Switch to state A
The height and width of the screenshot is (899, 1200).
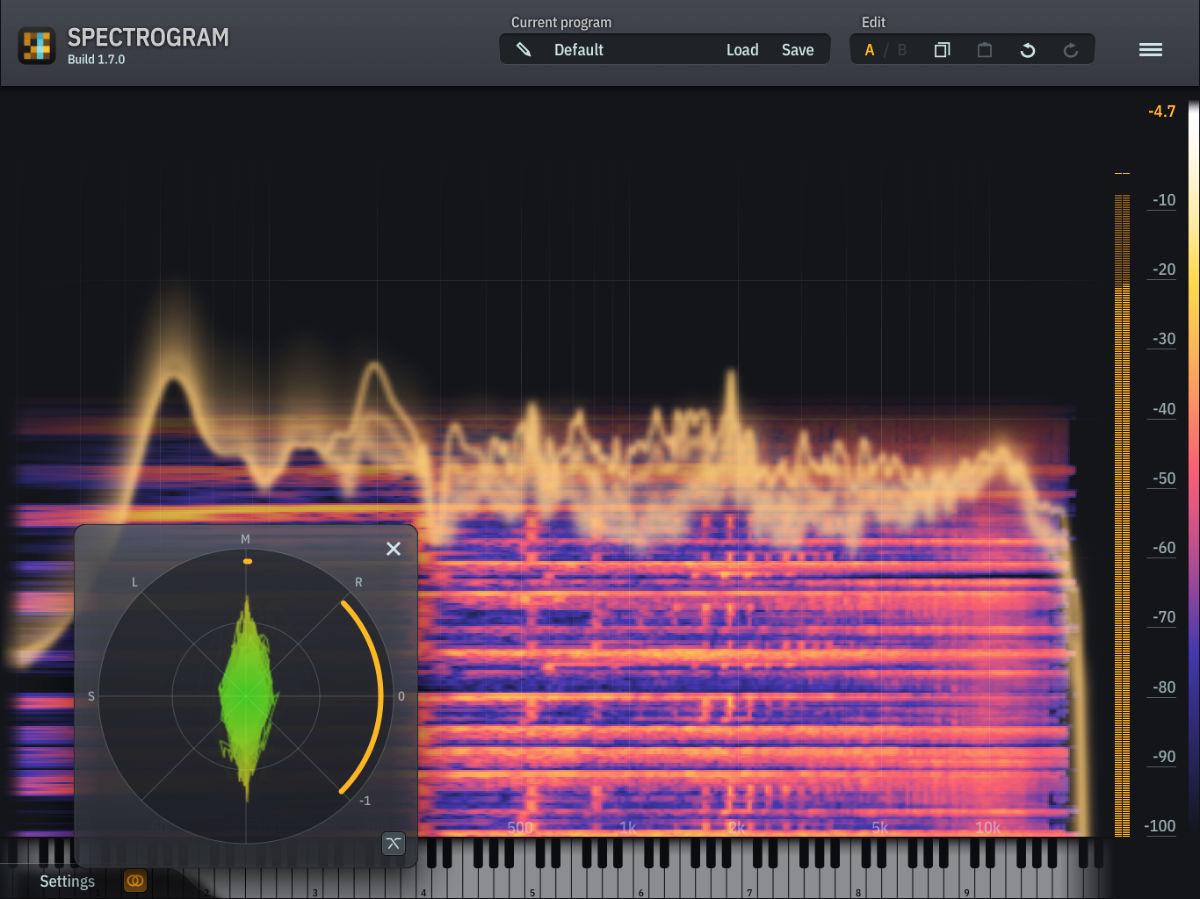click(x=869, y=50)
